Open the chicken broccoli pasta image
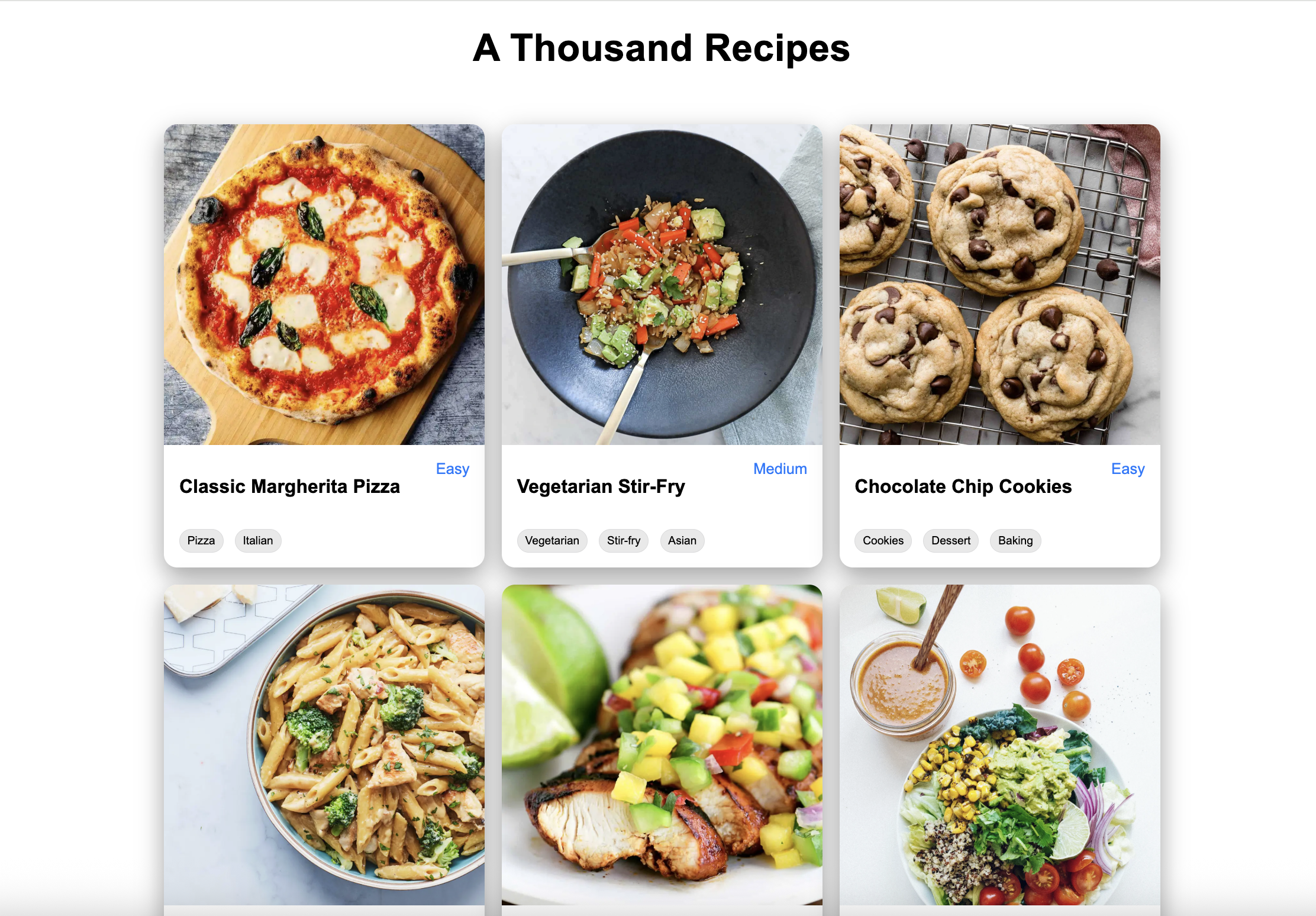This screenshot has width=1316, height=916. [324, 745]
